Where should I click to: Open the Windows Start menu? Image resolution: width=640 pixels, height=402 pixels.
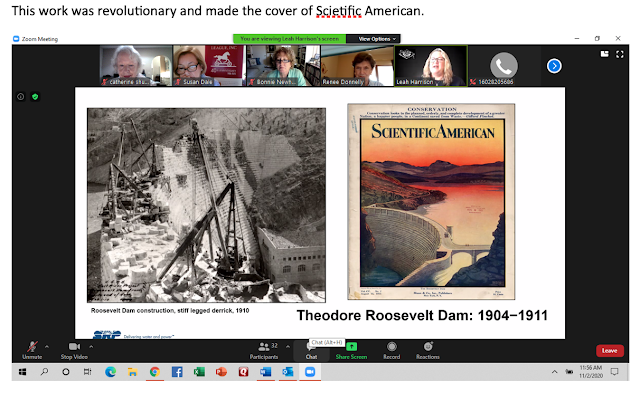pos(22,372)
